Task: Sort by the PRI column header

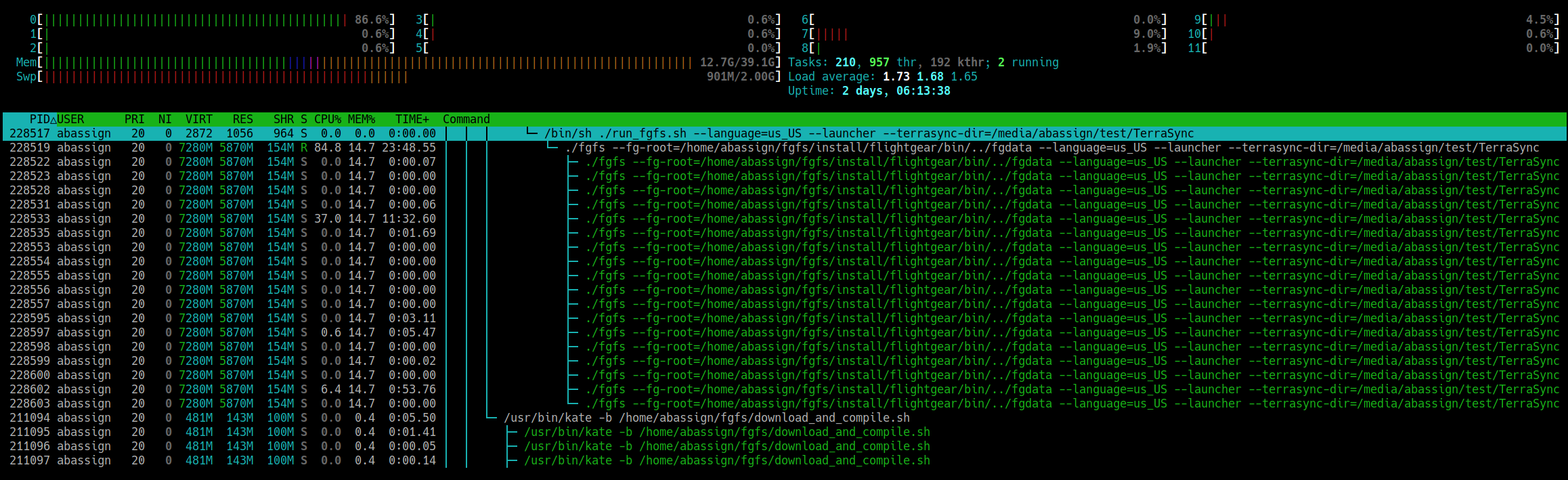Action: 135,119
